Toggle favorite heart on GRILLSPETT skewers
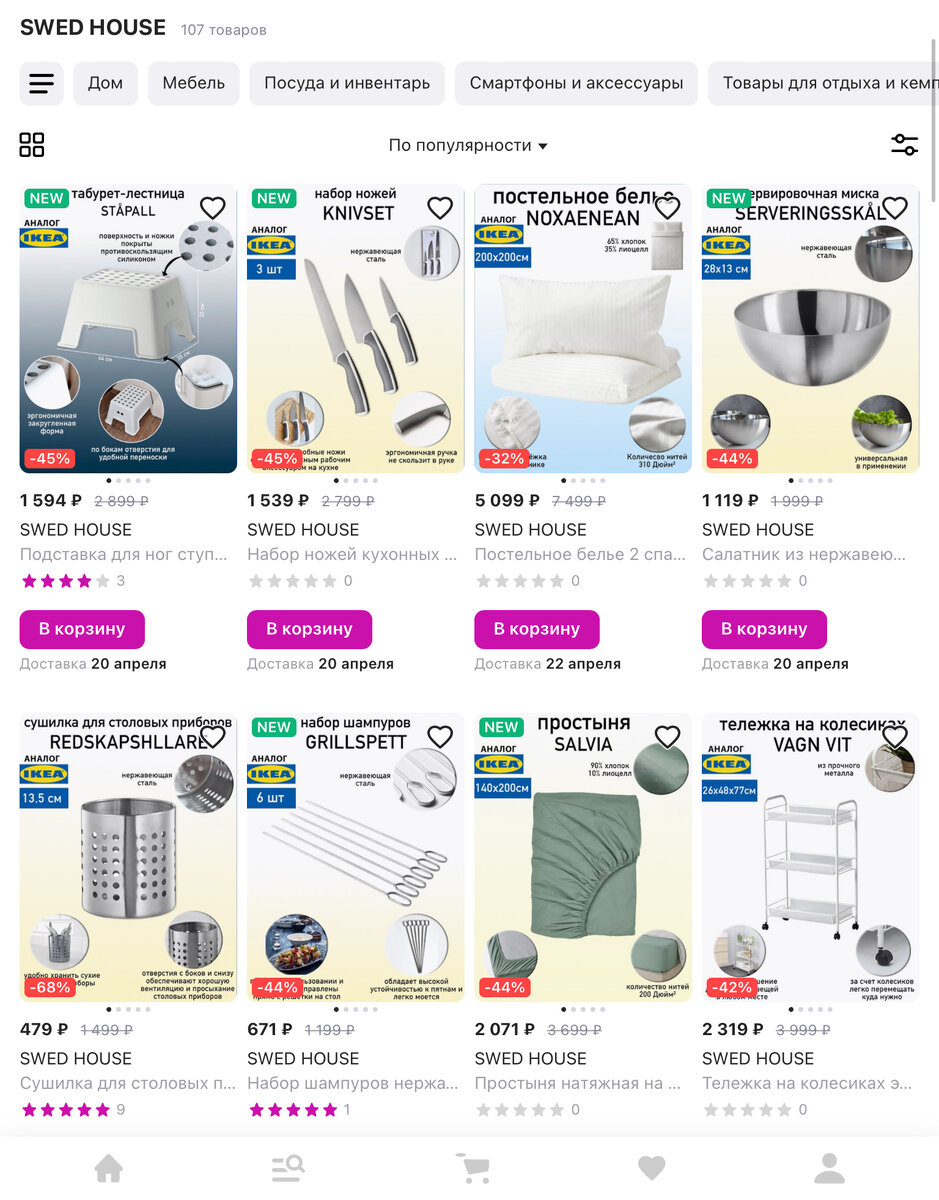Image resolution: width=939 pixels, height=1200 pixels. pos(440,737)
